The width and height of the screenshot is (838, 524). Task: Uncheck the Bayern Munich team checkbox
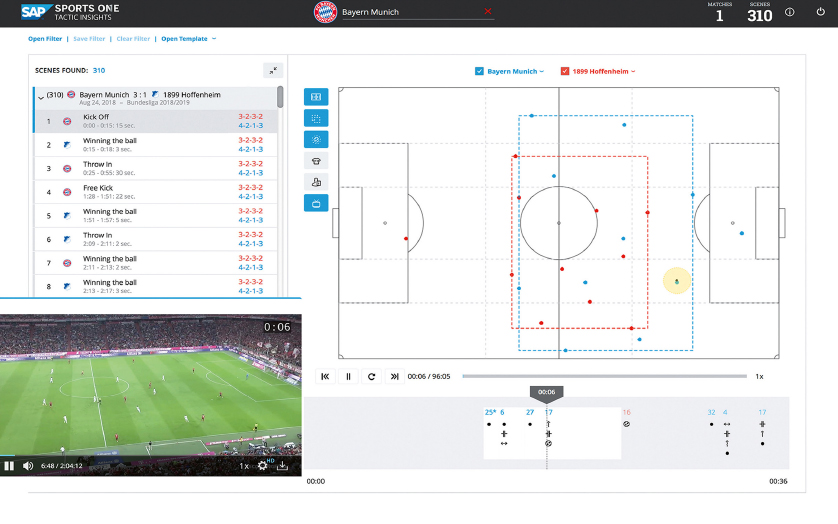[x=479, y=71]
